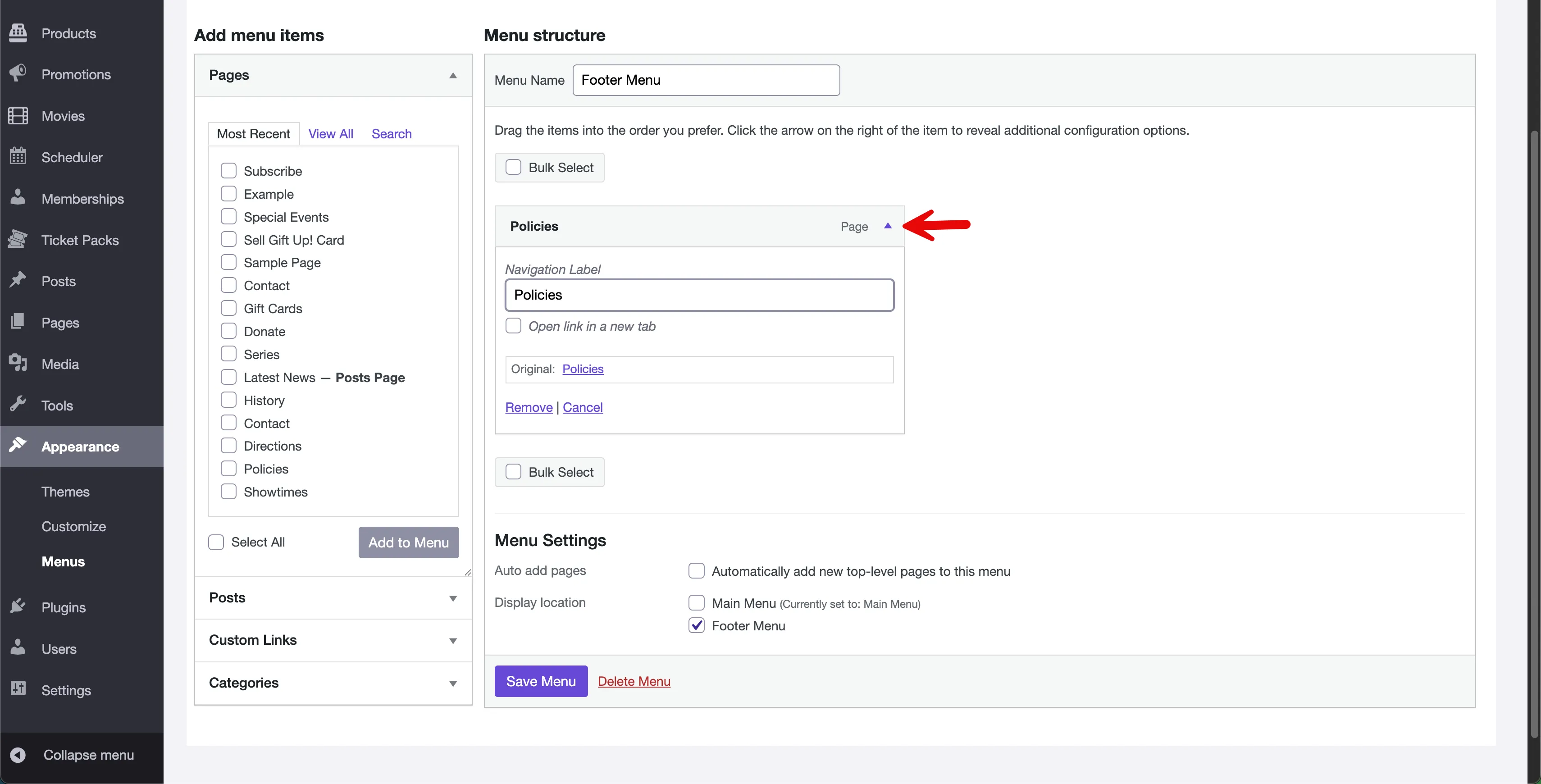Image resolution: width=1541 pixels, height=784 pixels.
Task: Check the Series page checkbox
Action: (x=228, y=354)
